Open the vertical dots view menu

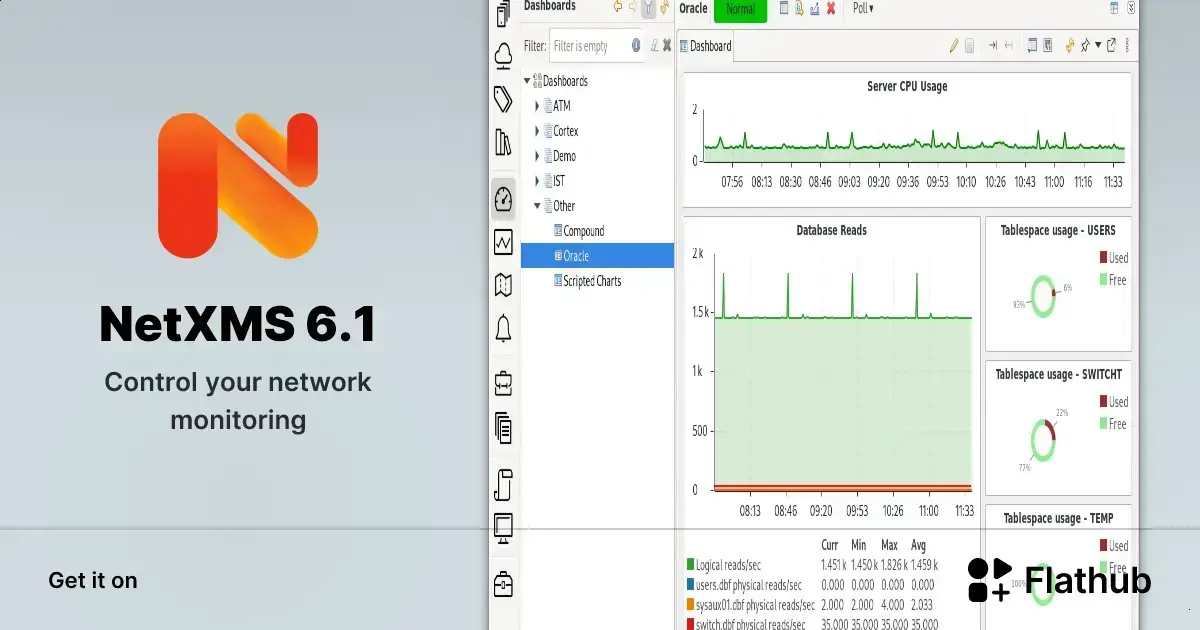pos(1127,45)
